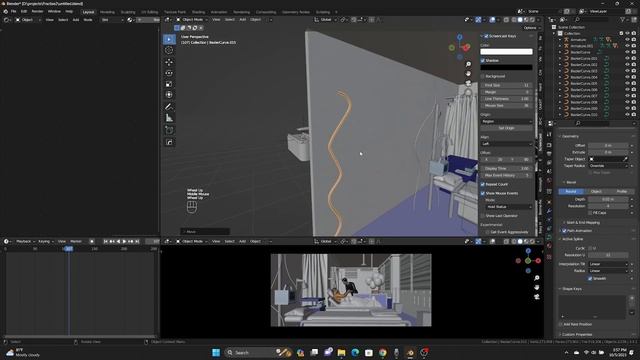Open Google Chrome from the taskbar
This screenshot has width=640, height=360.
382,353
